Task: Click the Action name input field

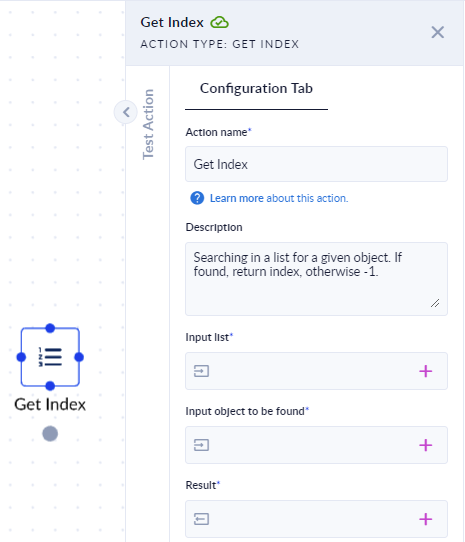Action: coord(316,164)
